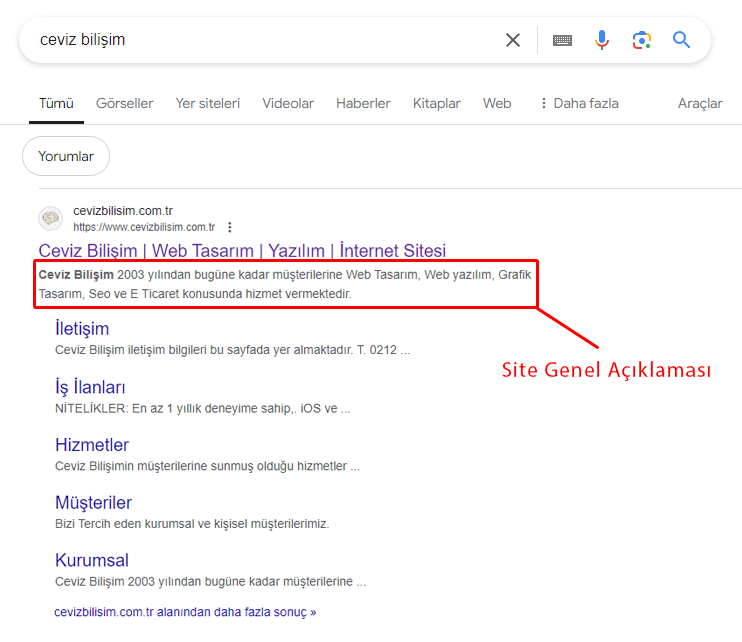Select the Tümü tab
The image size is (742, 642).
[x=56, y=104]
